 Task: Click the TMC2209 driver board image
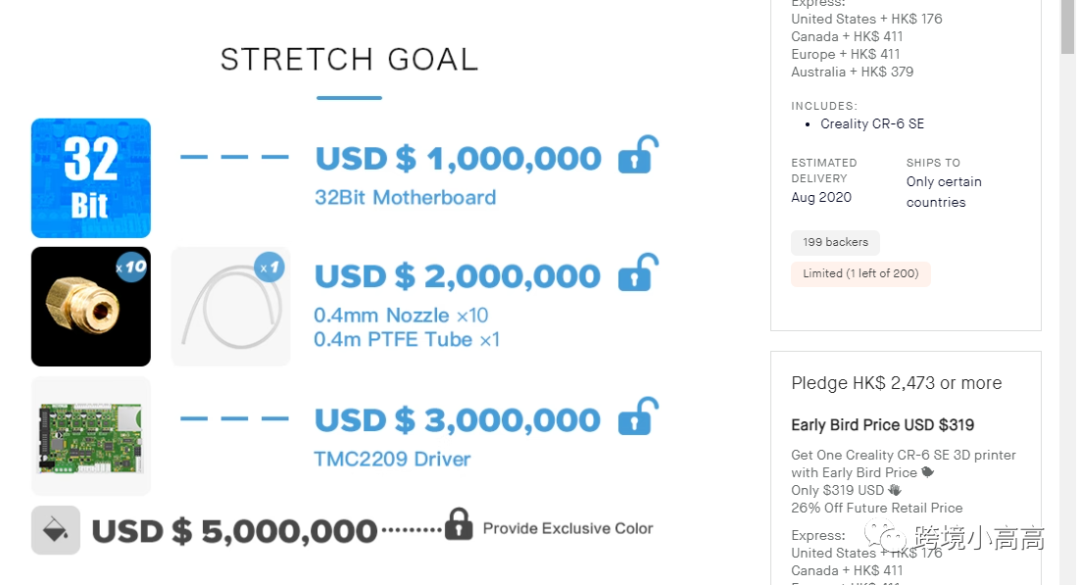click(91, 436)
